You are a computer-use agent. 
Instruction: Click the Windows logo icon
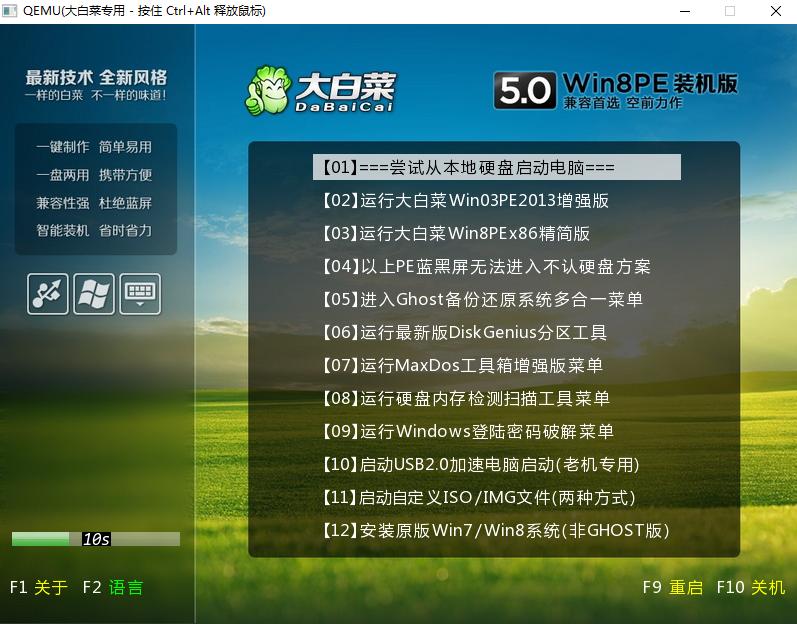point(94,294)
